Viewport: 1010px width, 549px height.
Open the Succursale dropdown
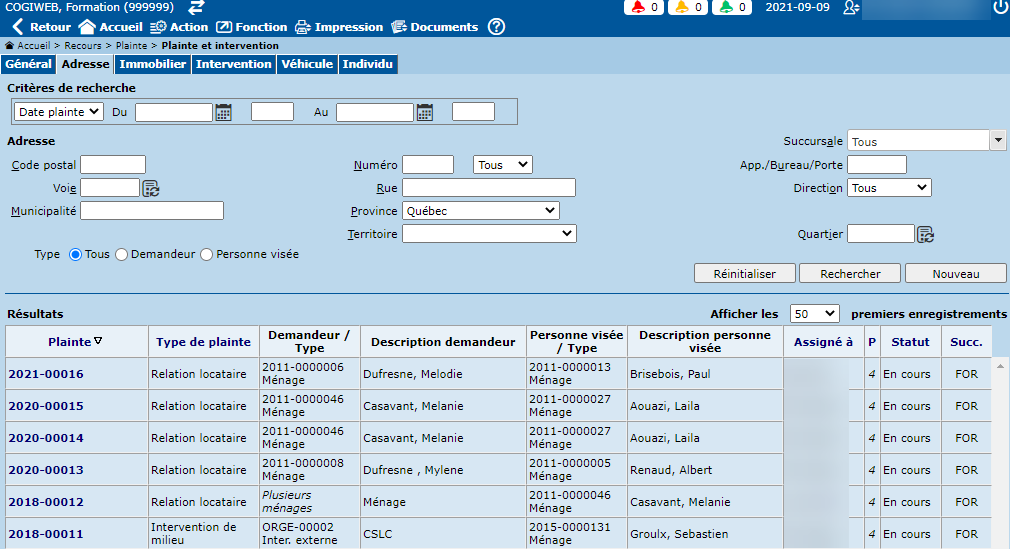tap(997, 141)
